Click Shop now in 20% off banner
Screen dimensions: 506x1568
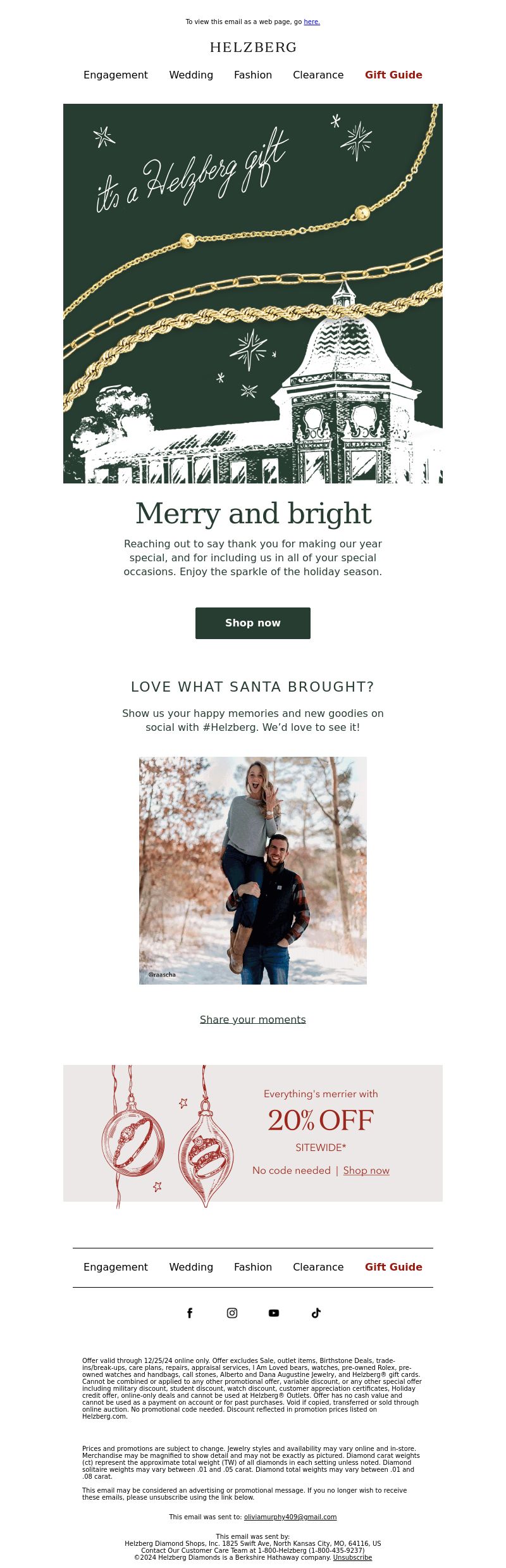click(x=366, y=1171)
